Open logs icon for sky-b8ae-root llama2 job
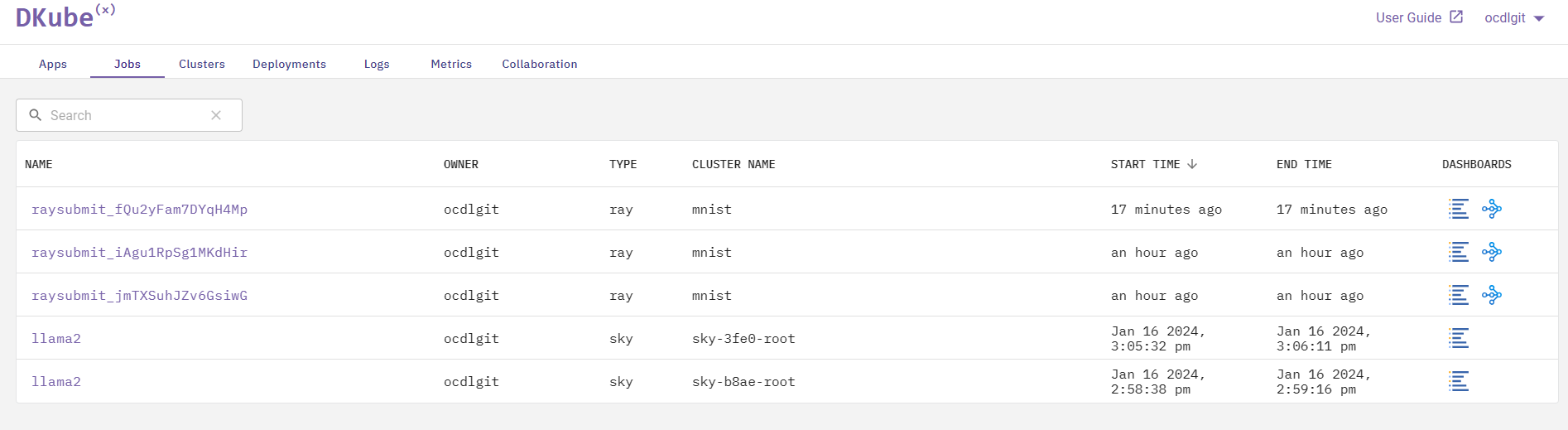 [x=1458, y=381]
